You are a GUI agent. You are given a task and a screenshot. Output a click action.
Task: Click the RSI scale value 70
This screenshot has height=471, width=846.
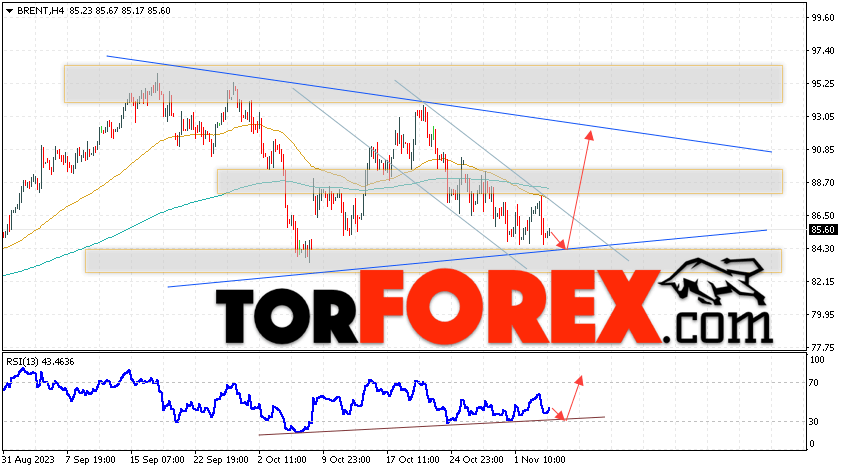[x=814, y=383]
